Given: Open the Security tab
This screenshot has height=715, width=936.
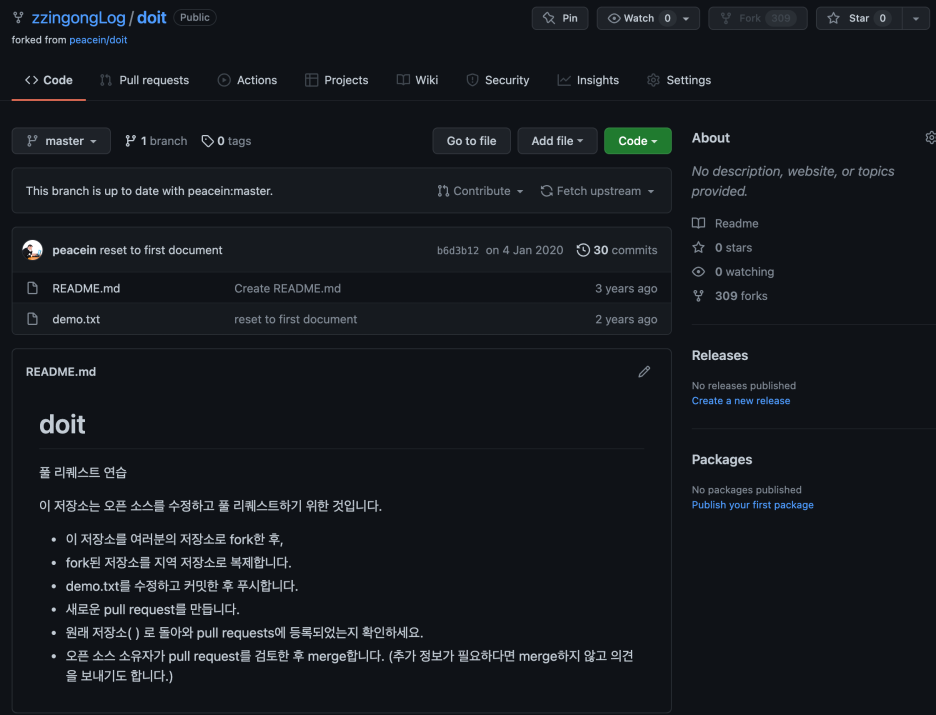Looking at the screenshot, I should (x=498, y=80).
